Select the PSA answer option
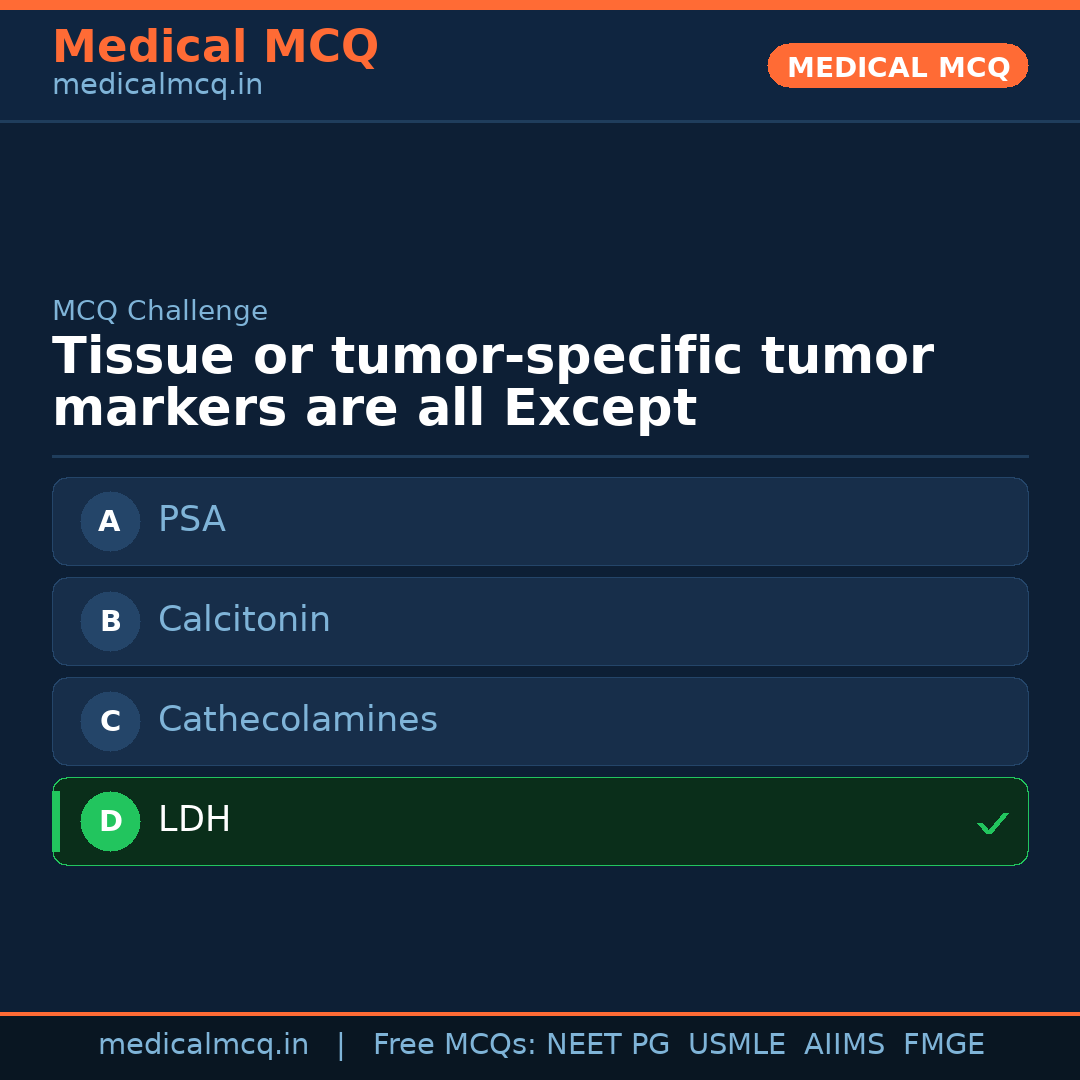Image resolution: width=1080 pixels, height=1080 pixels. [540, 521]
